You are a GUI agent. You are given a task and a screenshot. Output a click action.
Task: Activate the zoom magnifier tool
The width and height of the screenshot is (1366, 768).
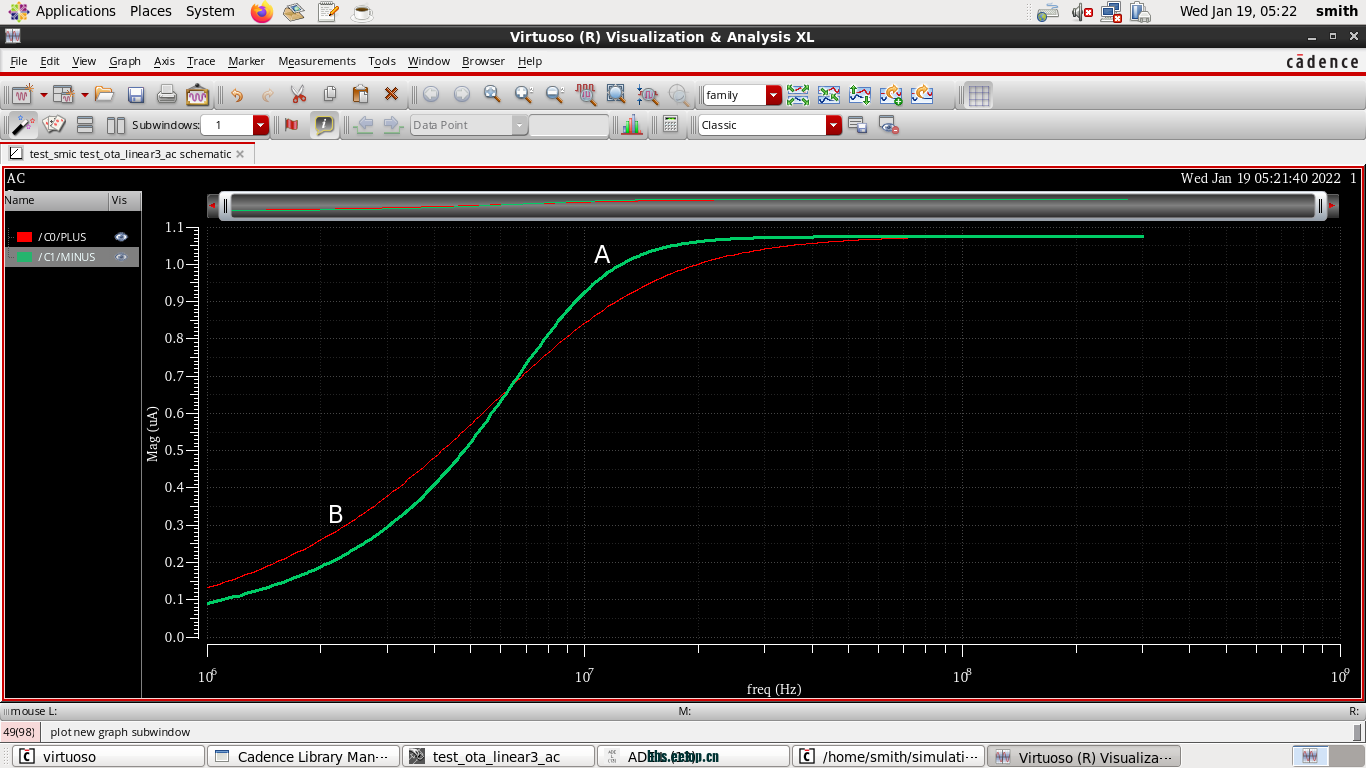coord(492,95)
